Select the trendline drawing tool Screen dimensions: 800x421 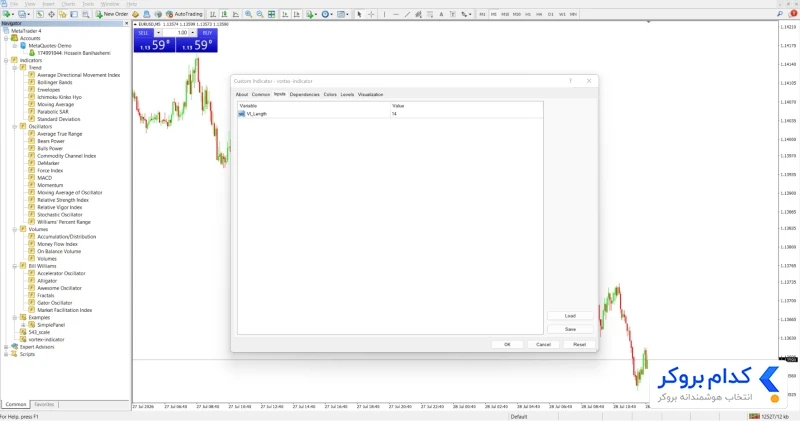click(407, 14)
